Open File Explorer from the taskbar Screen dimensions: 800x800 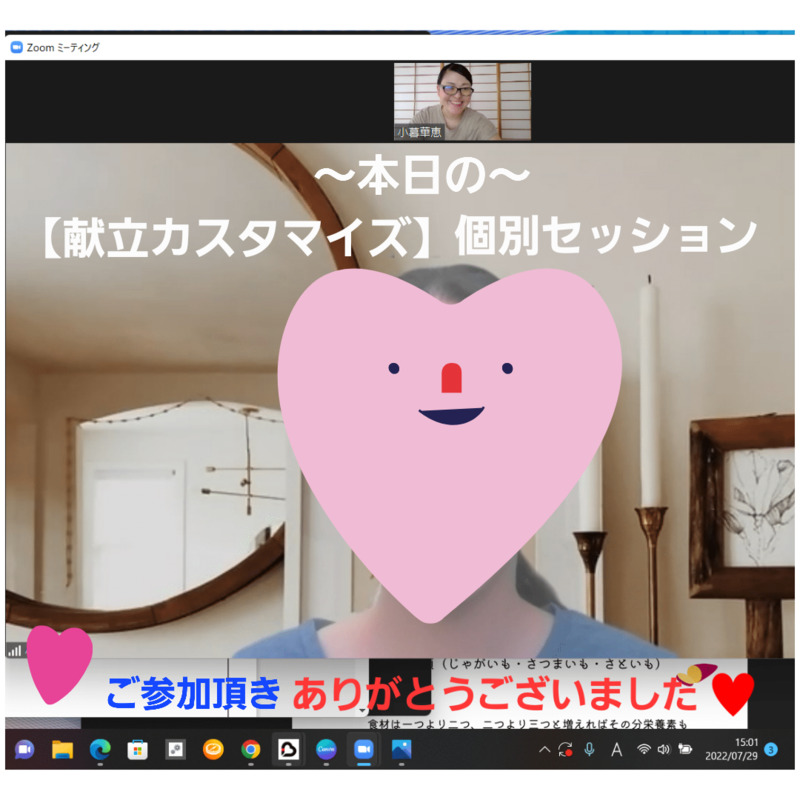coord(62,749)
